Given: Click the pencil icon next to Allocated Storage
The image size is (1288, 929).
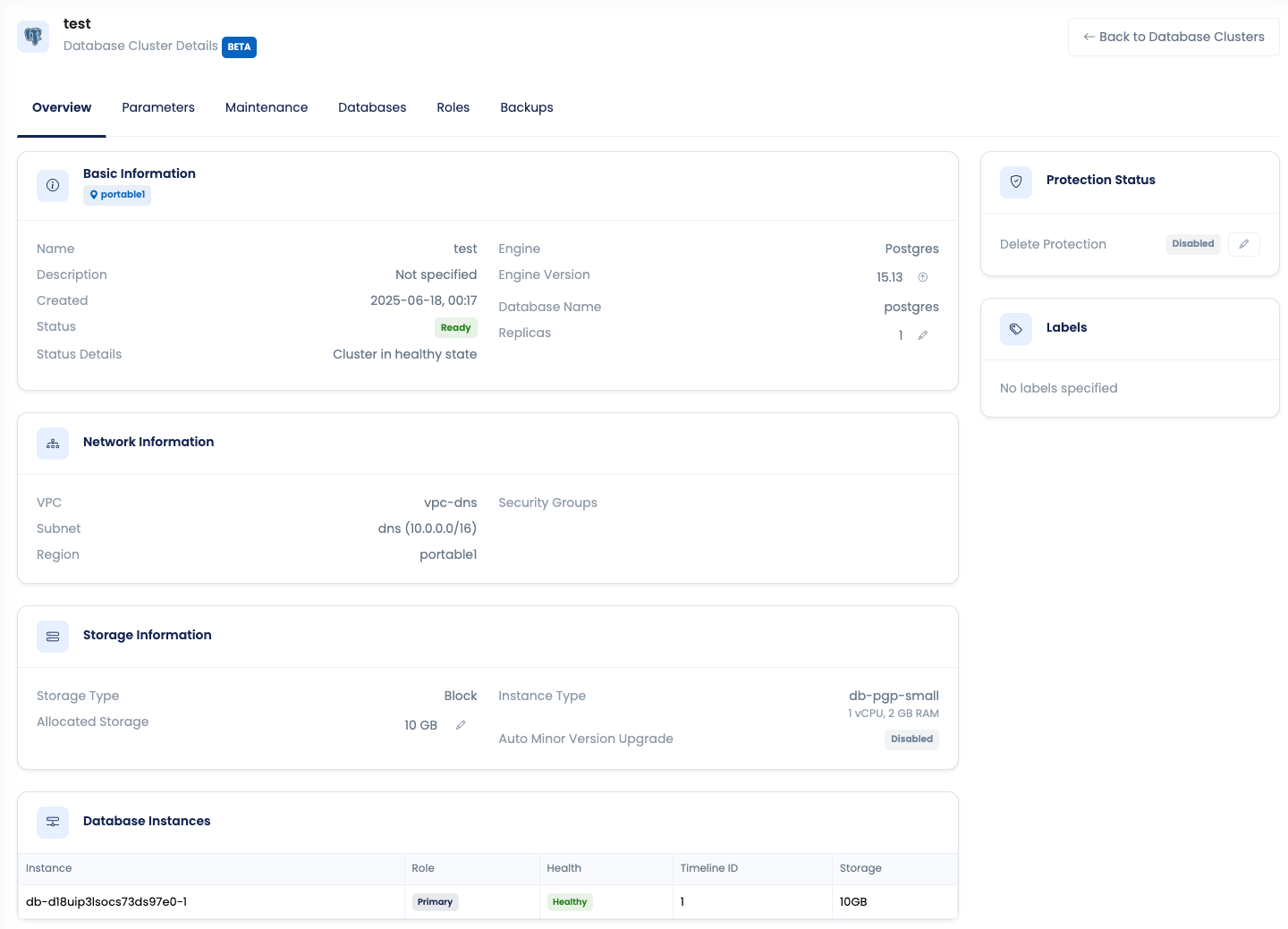Looking at the screenshot, I should click(461, 724).
